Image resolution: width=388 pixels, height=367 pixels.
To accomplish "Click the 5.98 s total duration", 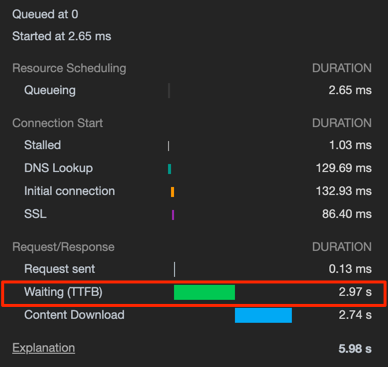I will [355, 349].
